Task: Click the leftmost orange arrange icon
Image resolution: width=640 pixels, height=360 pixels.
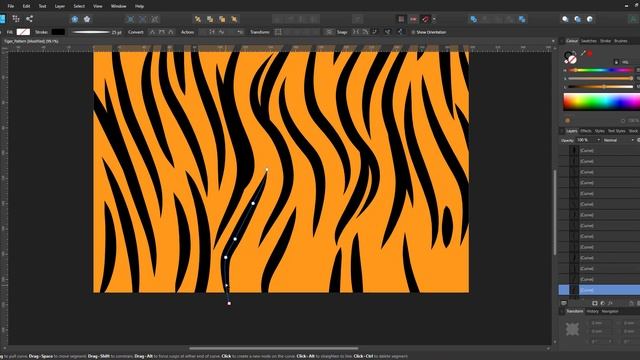Action: (x=198, y=19)
